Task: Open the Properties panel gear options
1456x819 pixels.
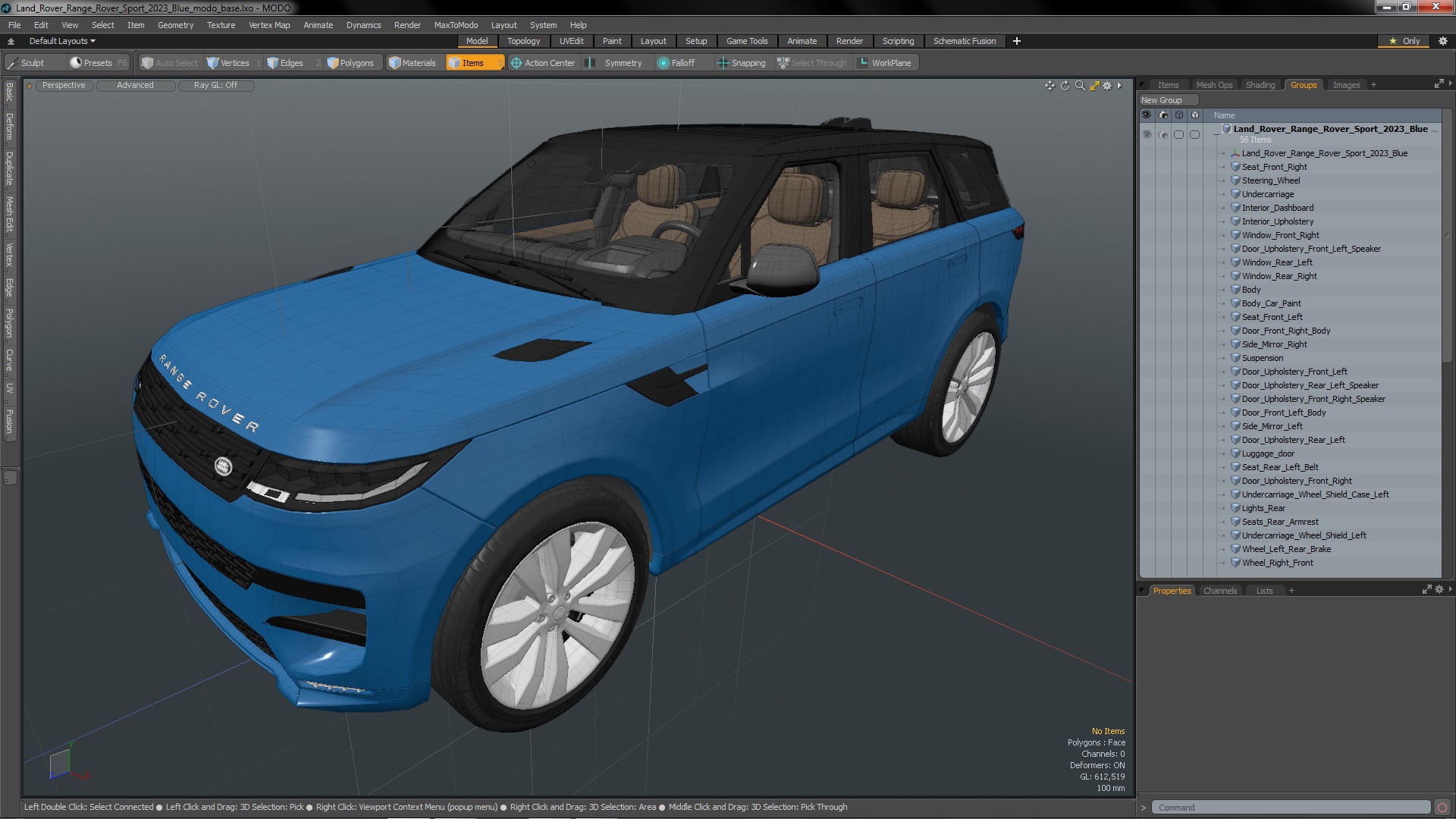Action: [1439, 590]
